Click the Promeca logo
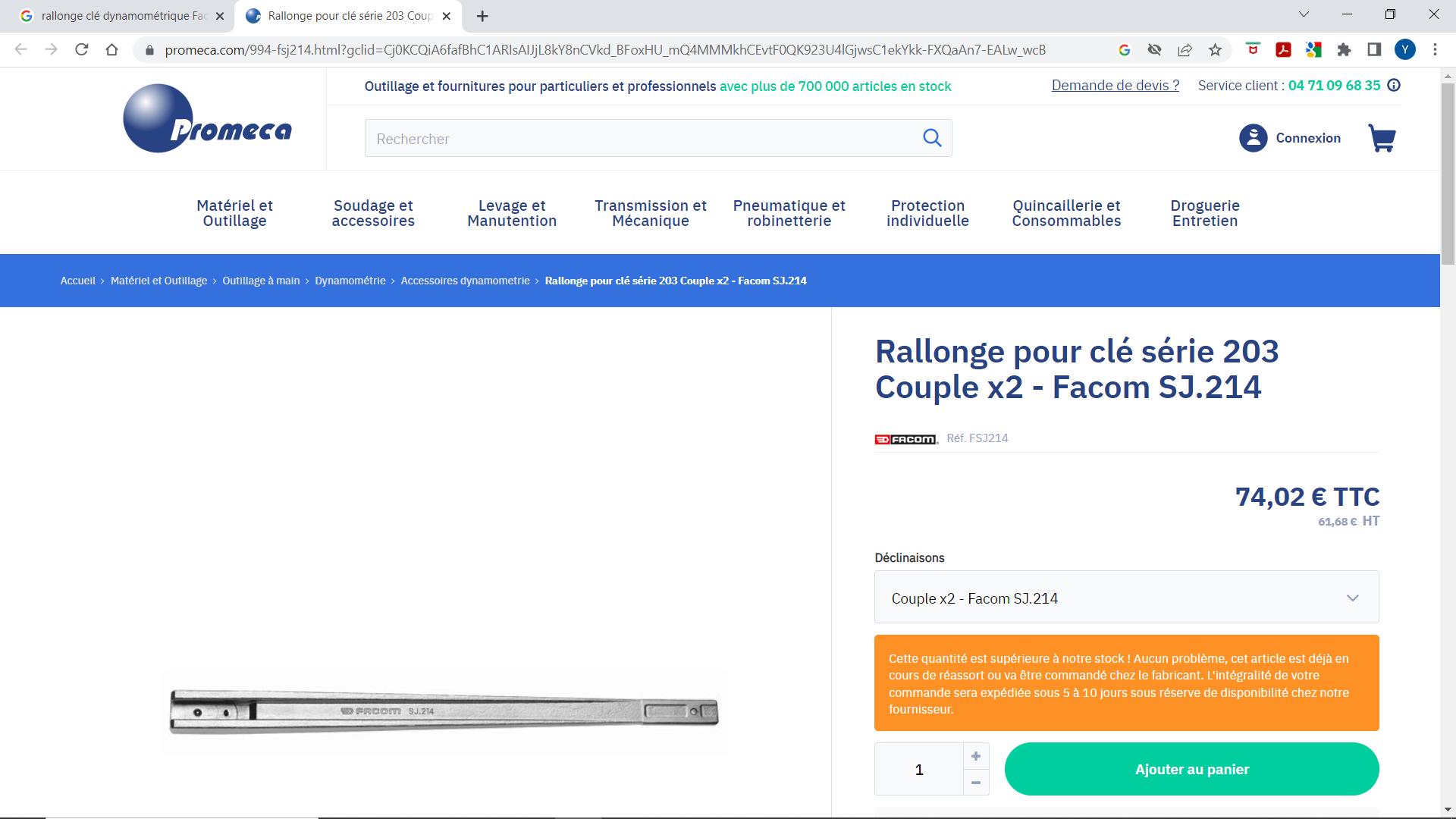The height and width of the screenshot is (819, 1456). tap(207, 119)
